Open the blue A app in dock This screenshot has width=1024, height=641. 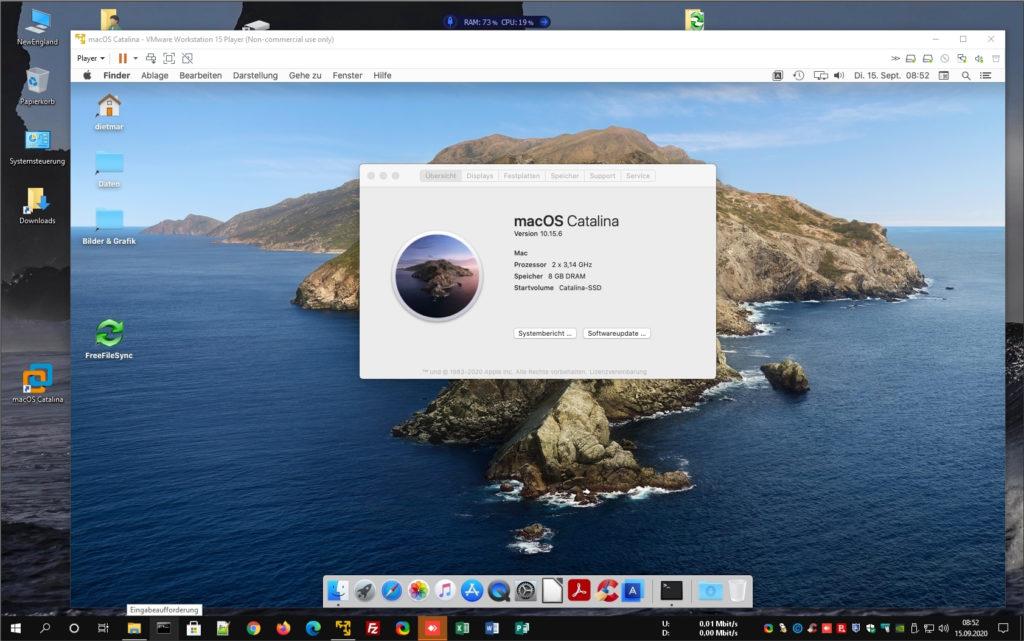click(x=632, y=591)
